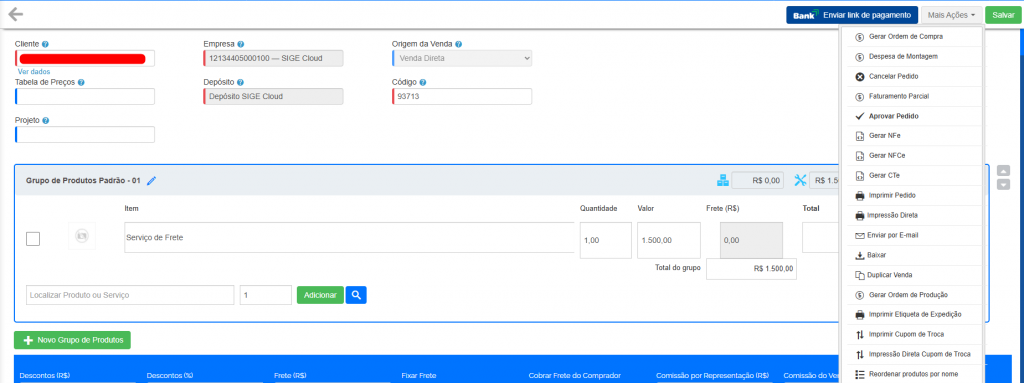The image size is (1024, 383).
Task: Focus the Localizar Produto ou Serviço field
Action: [130, 295]
